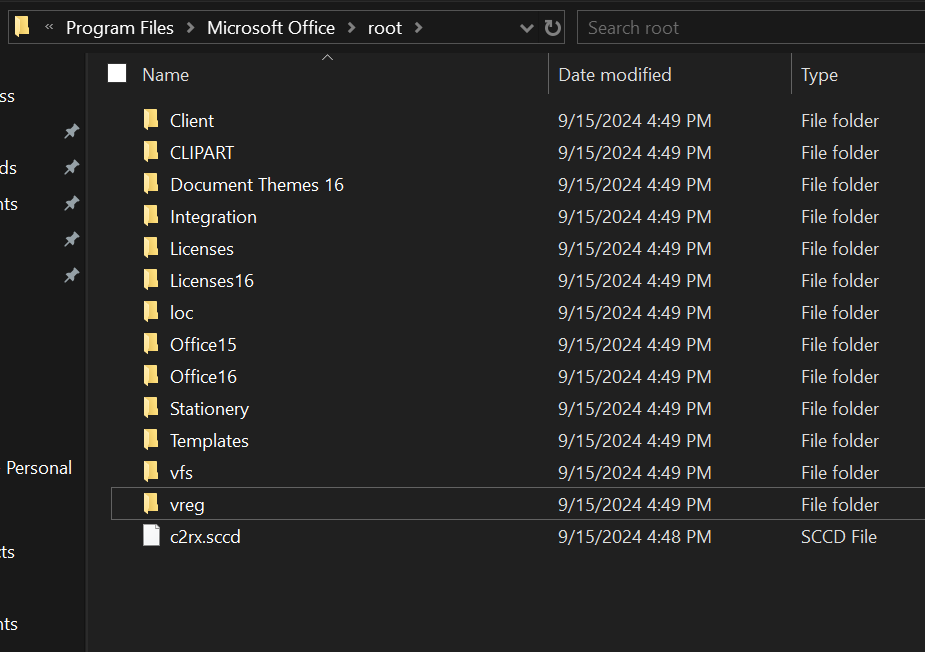This screenshot has width=925, height=652.
Task: Click the Licenses folder icon
Action: point(151,248)
